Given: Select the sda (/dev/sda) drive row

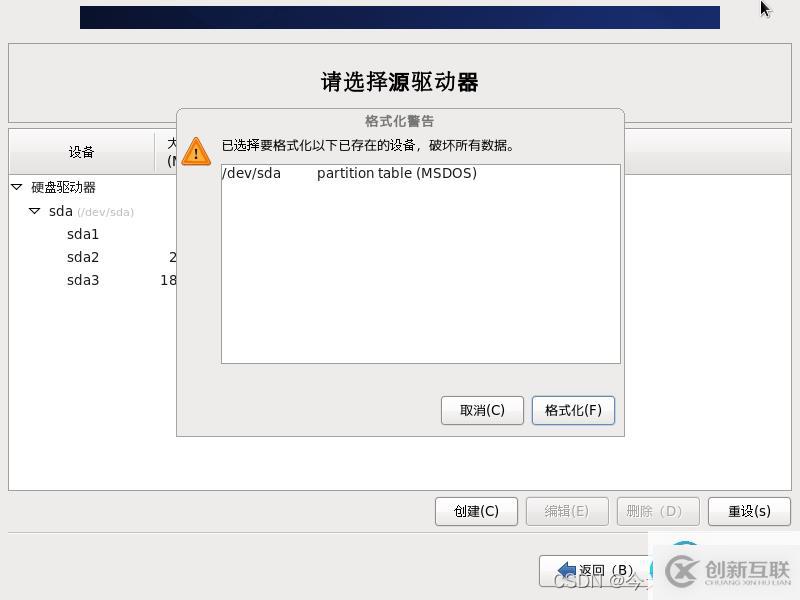Looking at the screenshot, I should point(93,211).
